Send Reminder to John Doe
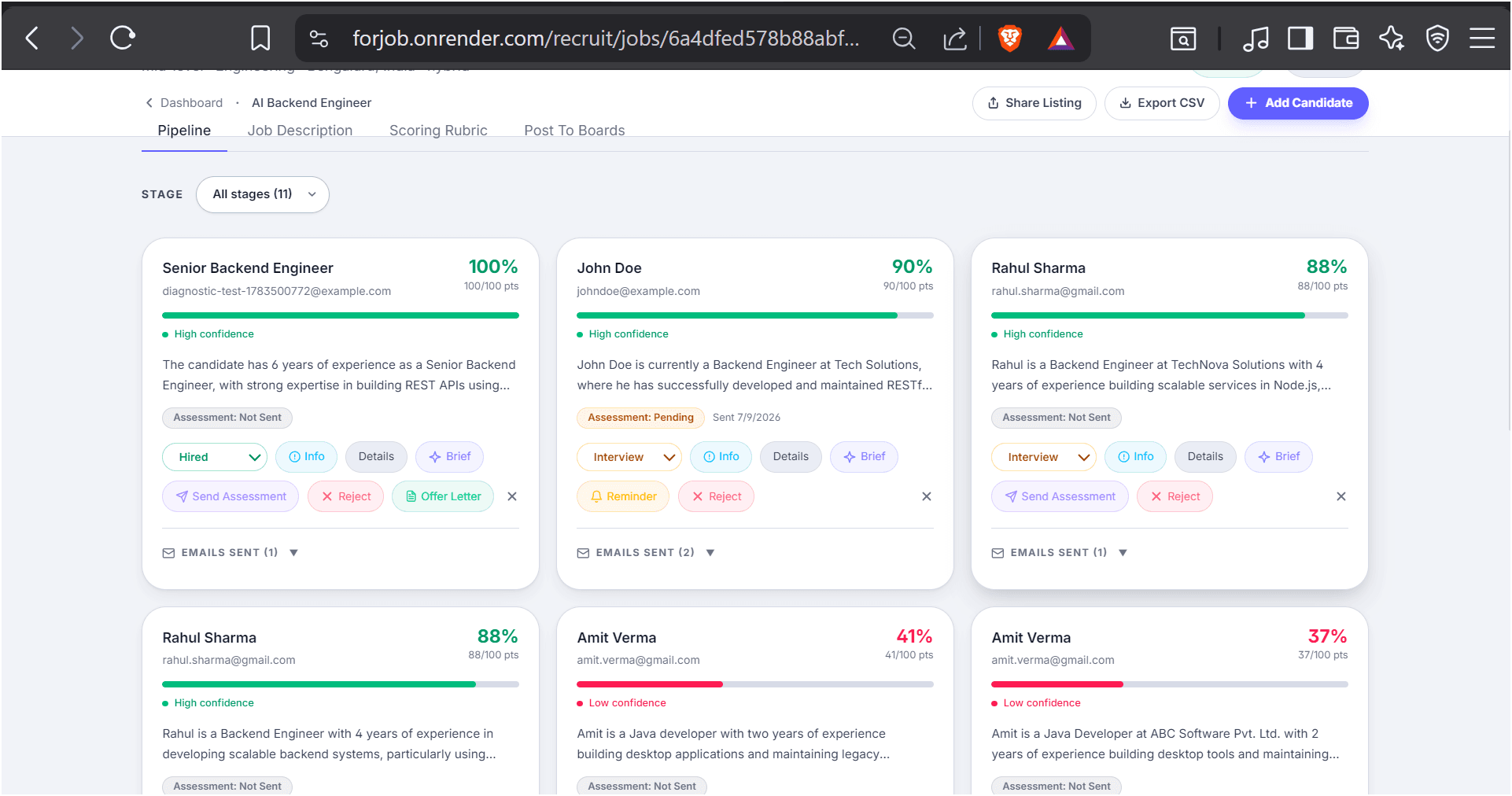Image resolution: width=1512 pixels, height=796 pixels. [x=623, y=497]
